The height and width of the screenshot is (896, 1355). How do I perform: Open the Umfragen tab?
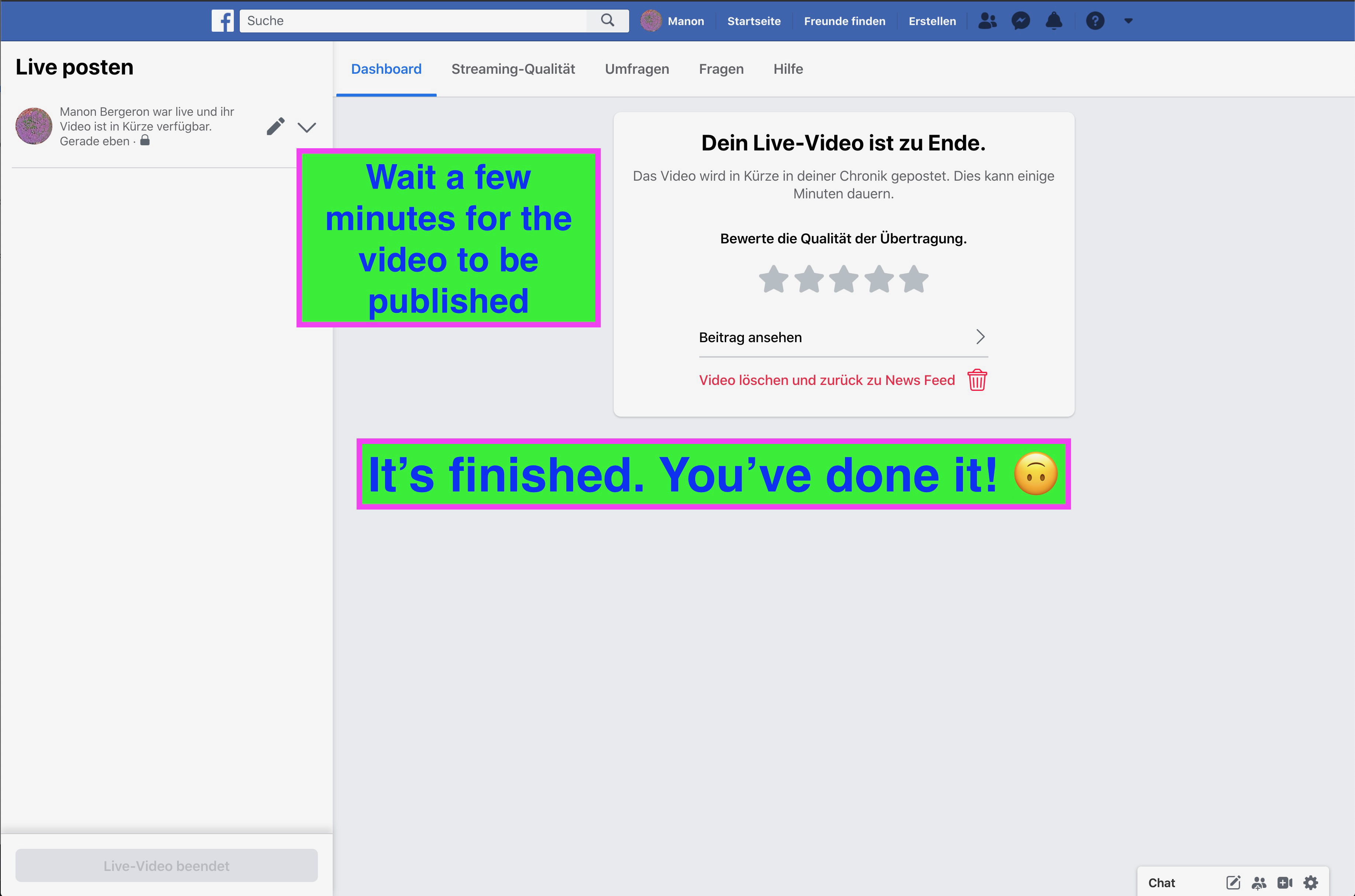pos(637,69)
